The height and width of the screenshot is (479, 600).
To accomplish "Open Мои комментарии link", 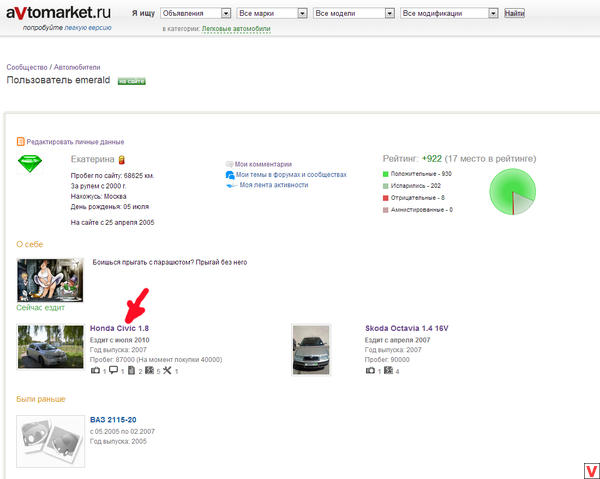I will pyautogui.click(x=263, y=164).
